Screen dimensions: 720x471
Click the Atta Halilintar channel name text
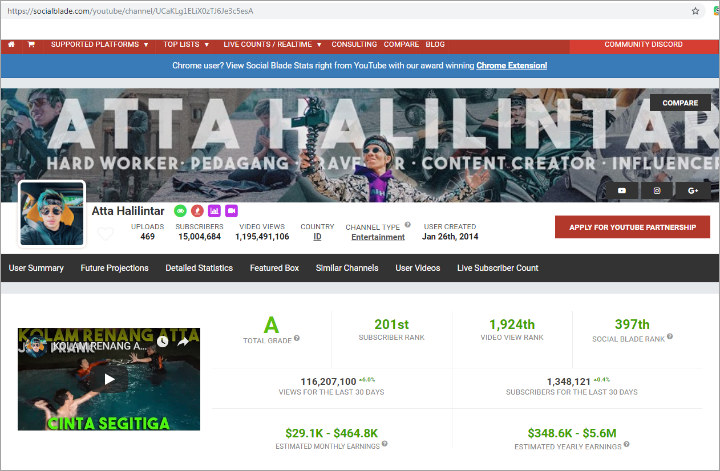128,211
